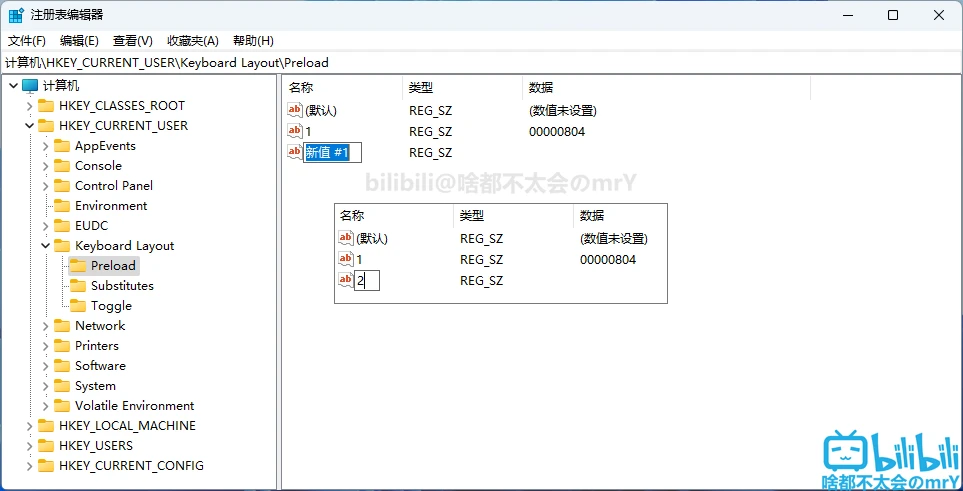Click the AppEvents folder icon
963x491 pixels.
pos(62,146)
